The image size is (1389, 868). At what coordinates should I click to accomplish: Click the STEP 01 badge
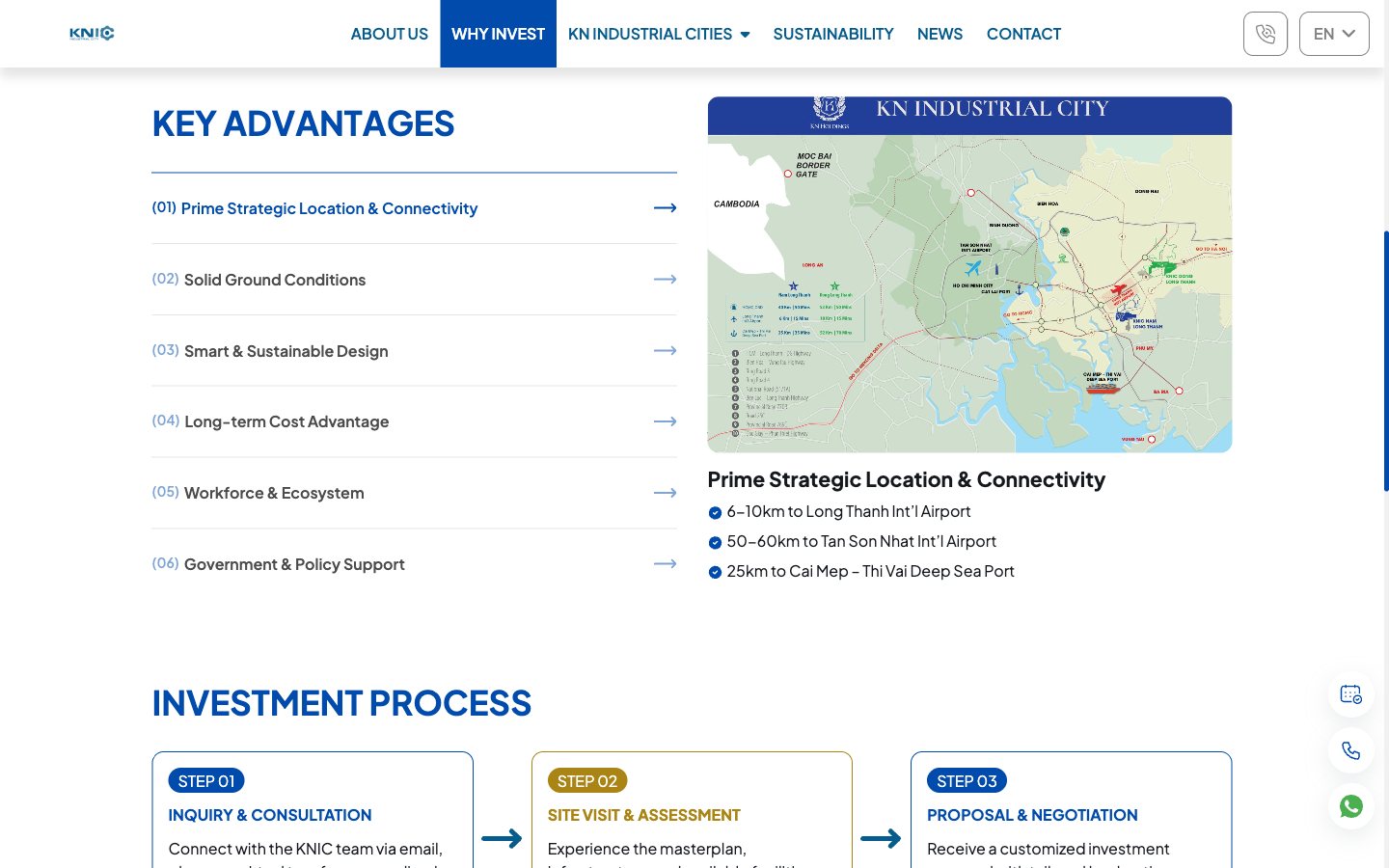(x=206, y=780)
